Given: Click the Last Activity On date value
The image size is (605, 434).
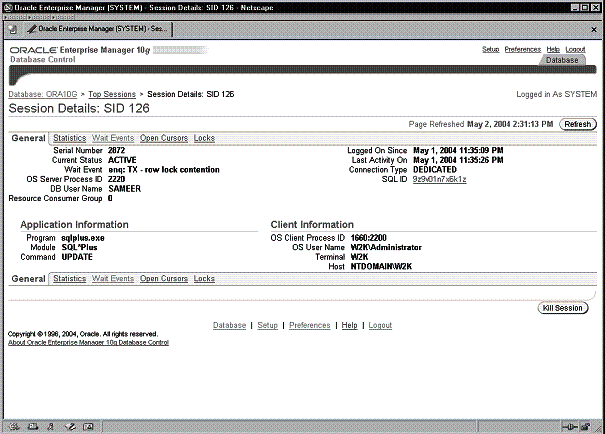Looking at the screenshot, I should [x=458, y=160].
